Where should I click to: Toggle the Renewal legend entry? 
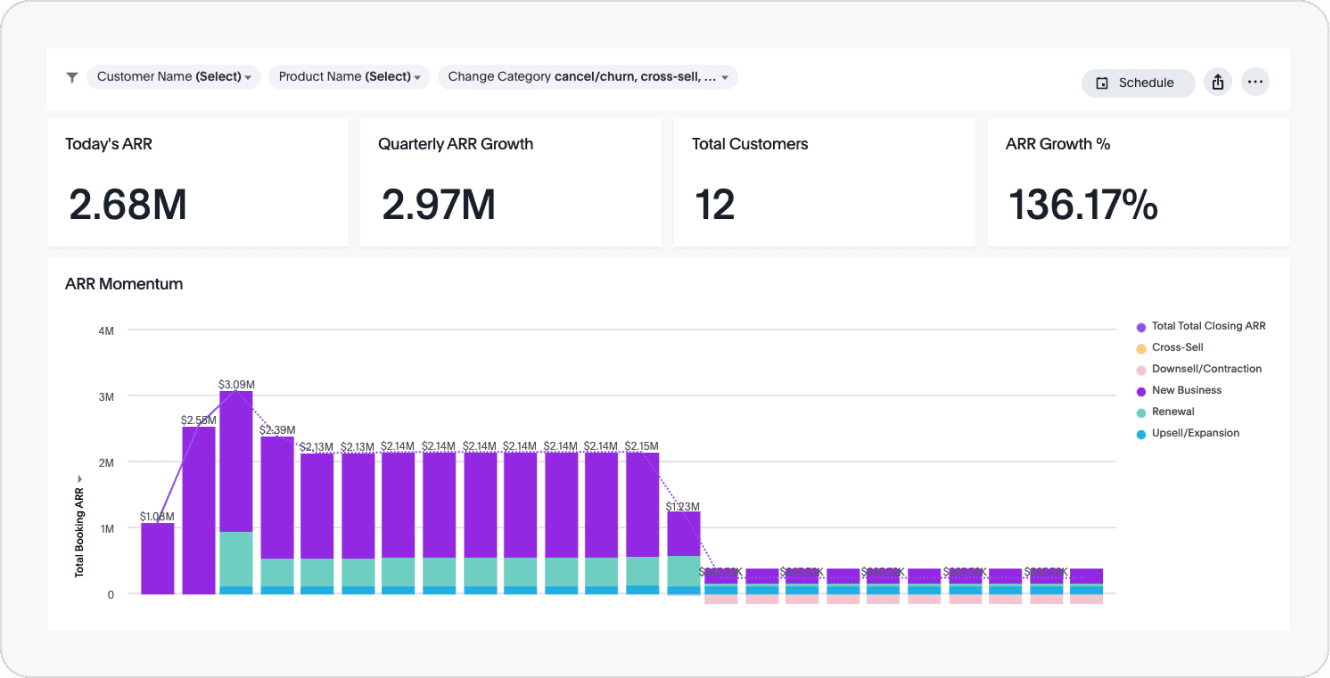[1173, 412]
